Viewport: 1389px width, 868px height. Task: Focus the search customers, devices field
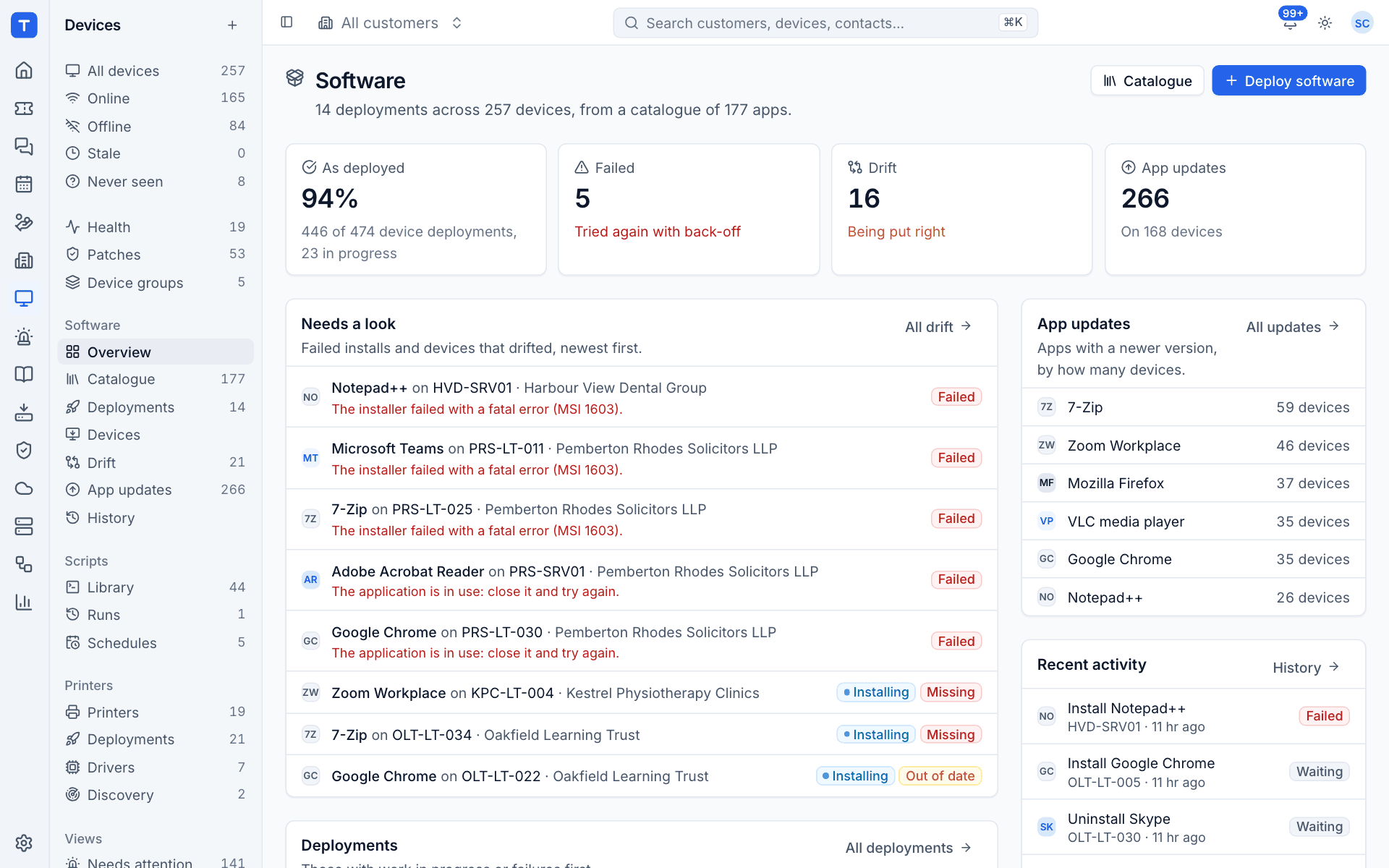click(x=825, y=23)
